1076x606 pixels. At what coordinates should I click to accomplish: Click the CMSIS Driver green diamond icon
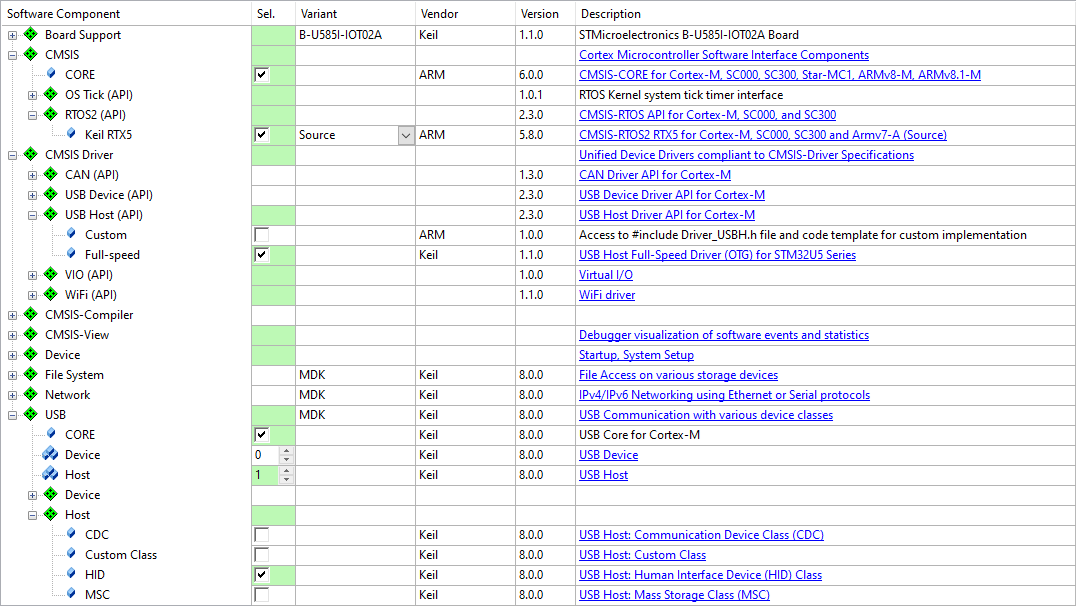coord(30,155)
